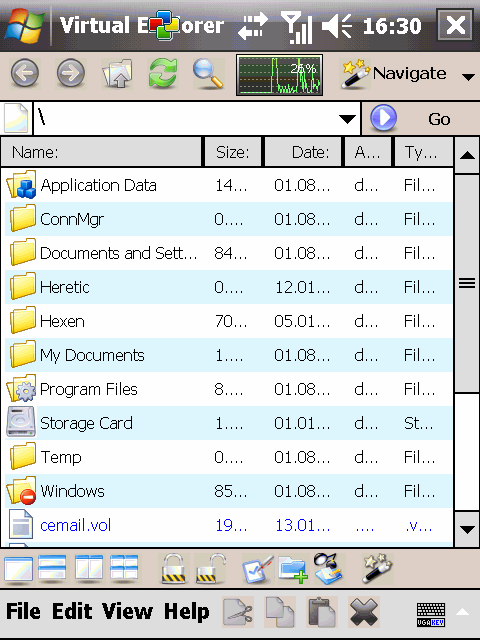Sort by the Name column header
The height and width of the screenshot is (640, 480).
(101, 152)
